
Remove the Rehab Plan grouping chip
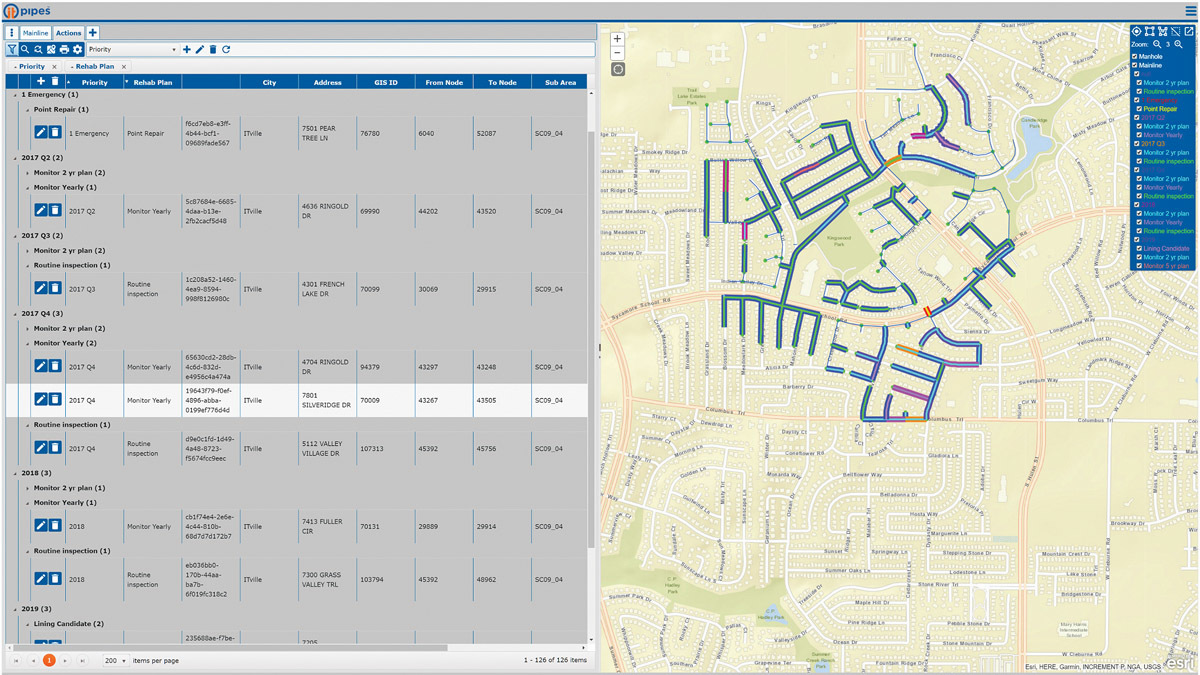[124, 66]
